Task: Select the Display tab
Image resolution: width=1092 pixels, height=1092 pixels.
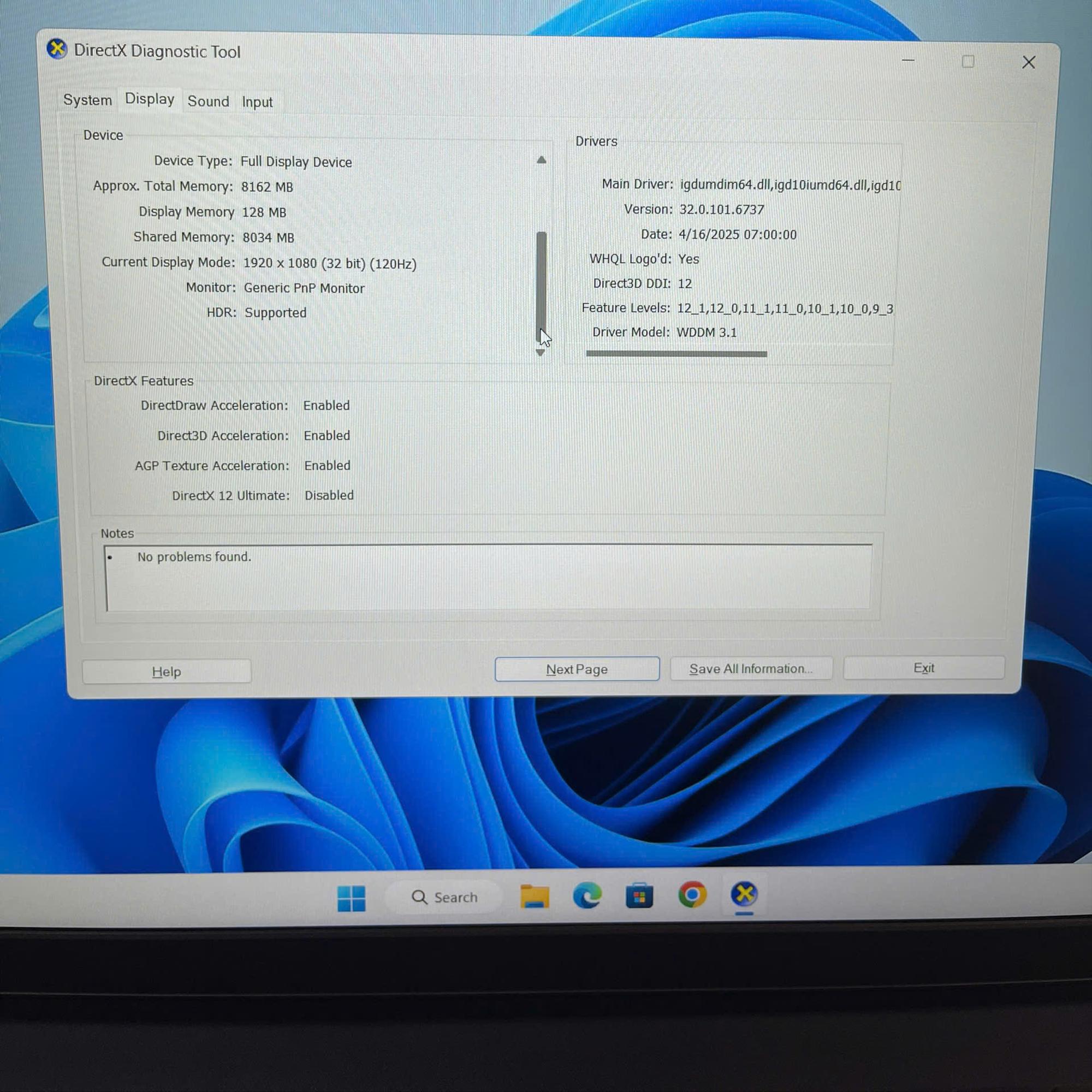Action: [x=150, y=99]
